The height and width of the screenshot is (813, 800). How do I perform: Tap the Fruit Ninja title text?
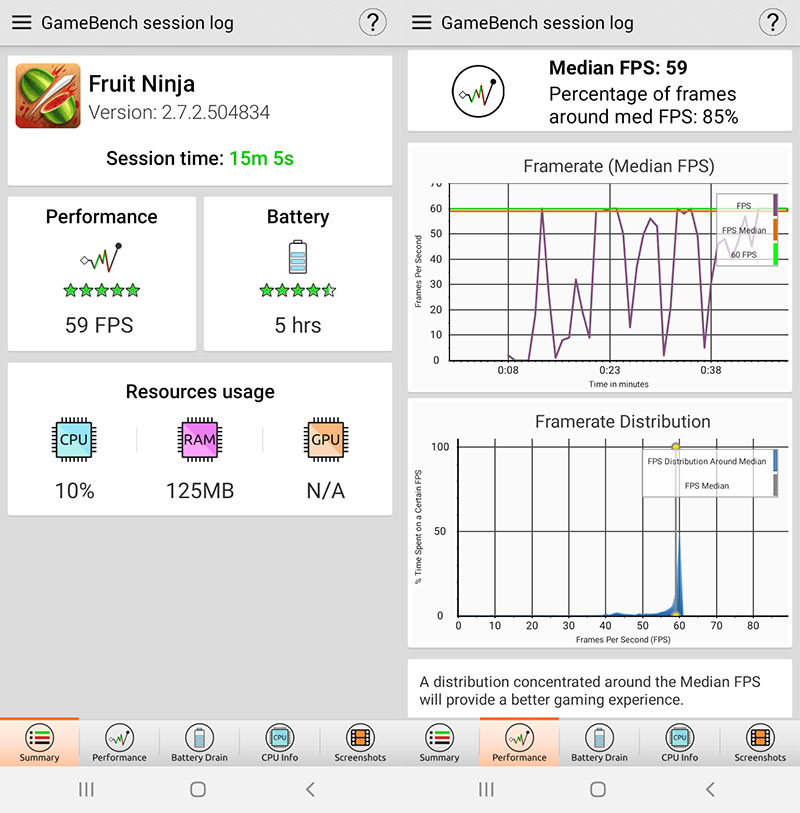click(x=142, y=83)
